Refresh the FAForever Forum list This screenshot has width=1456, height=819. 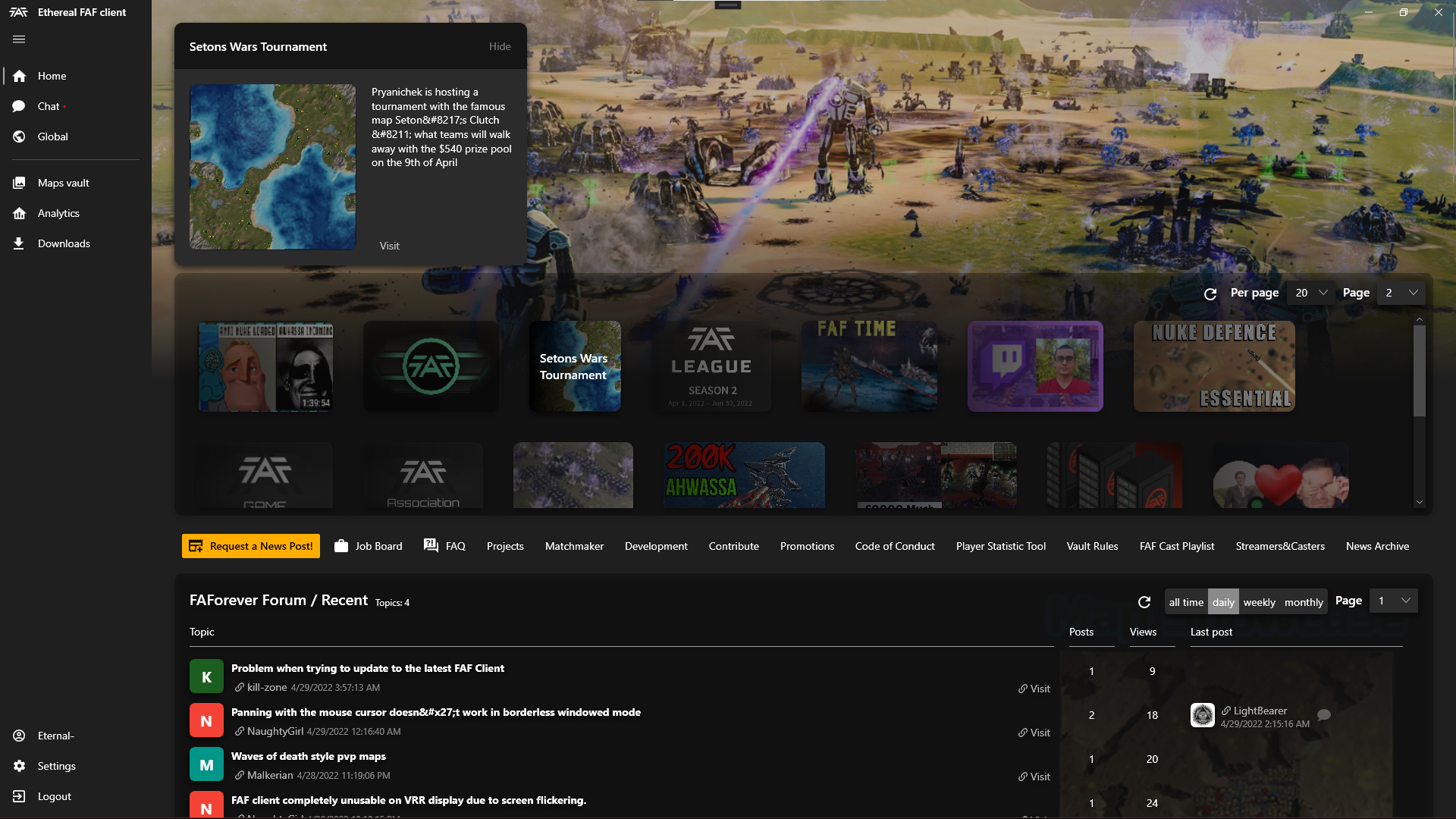[1144, 601]
